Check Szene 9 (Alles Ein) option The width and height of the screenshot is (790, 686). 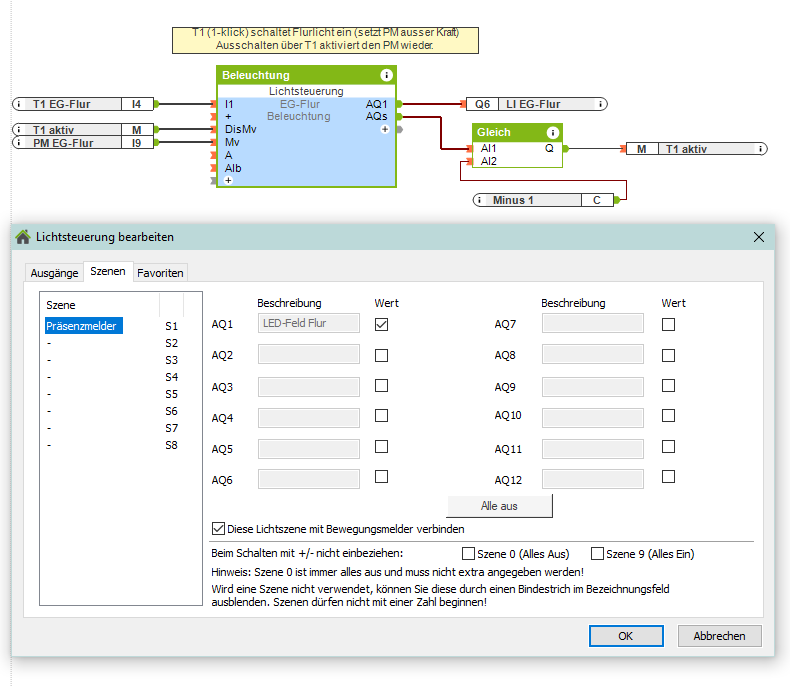(x=597, y=553)
